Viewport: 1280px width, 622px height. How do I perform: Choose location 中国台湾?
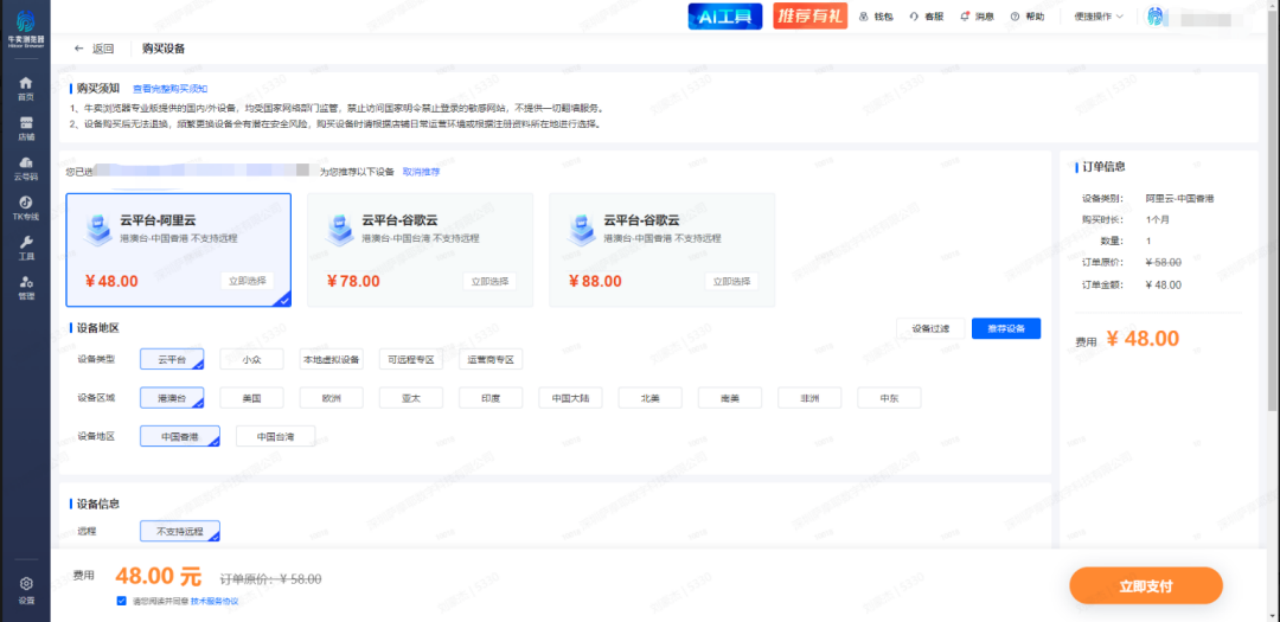[x=276, y=437]
